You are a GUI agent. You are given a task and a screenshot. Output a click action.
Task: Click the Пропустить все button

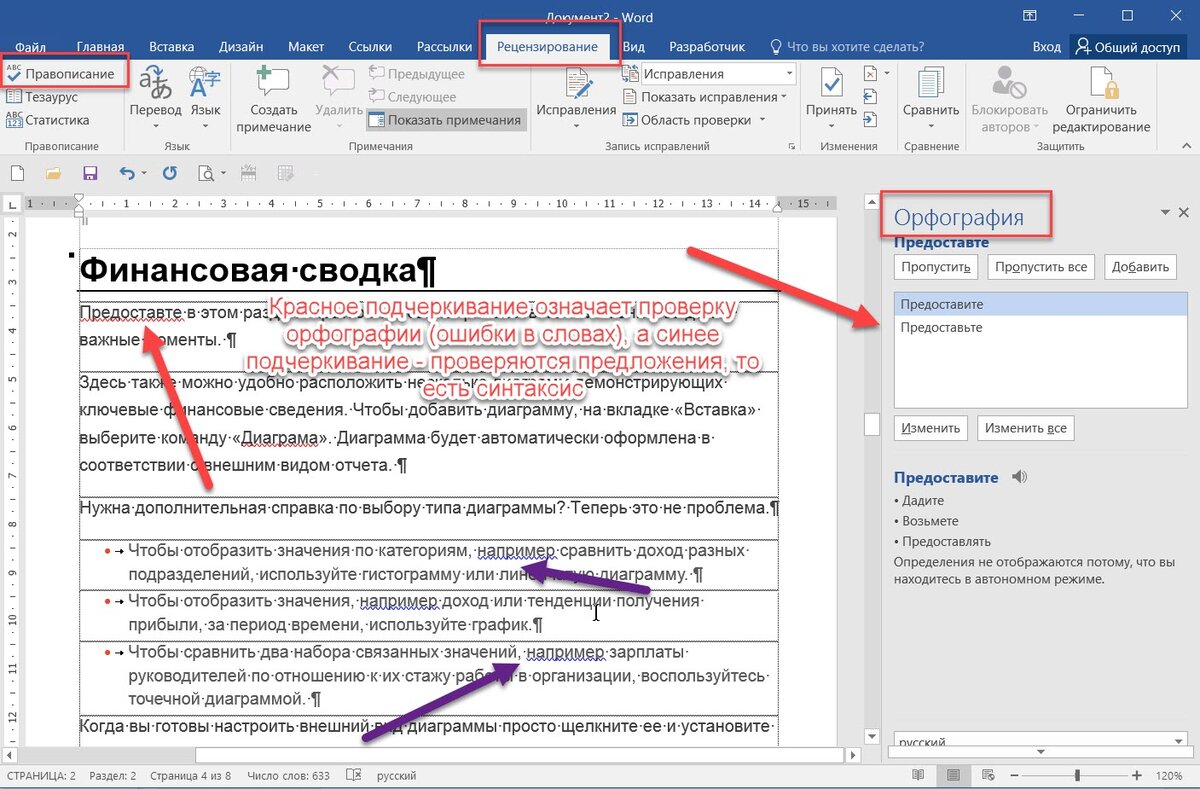[1041, 267]
